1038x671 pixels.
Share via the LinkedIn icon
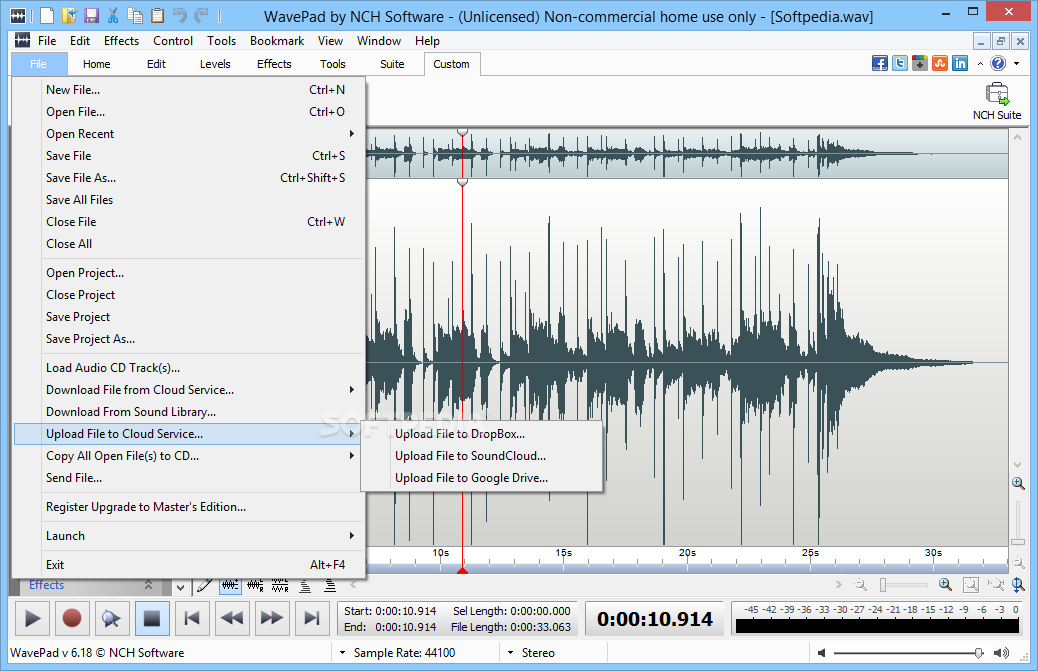960,64
